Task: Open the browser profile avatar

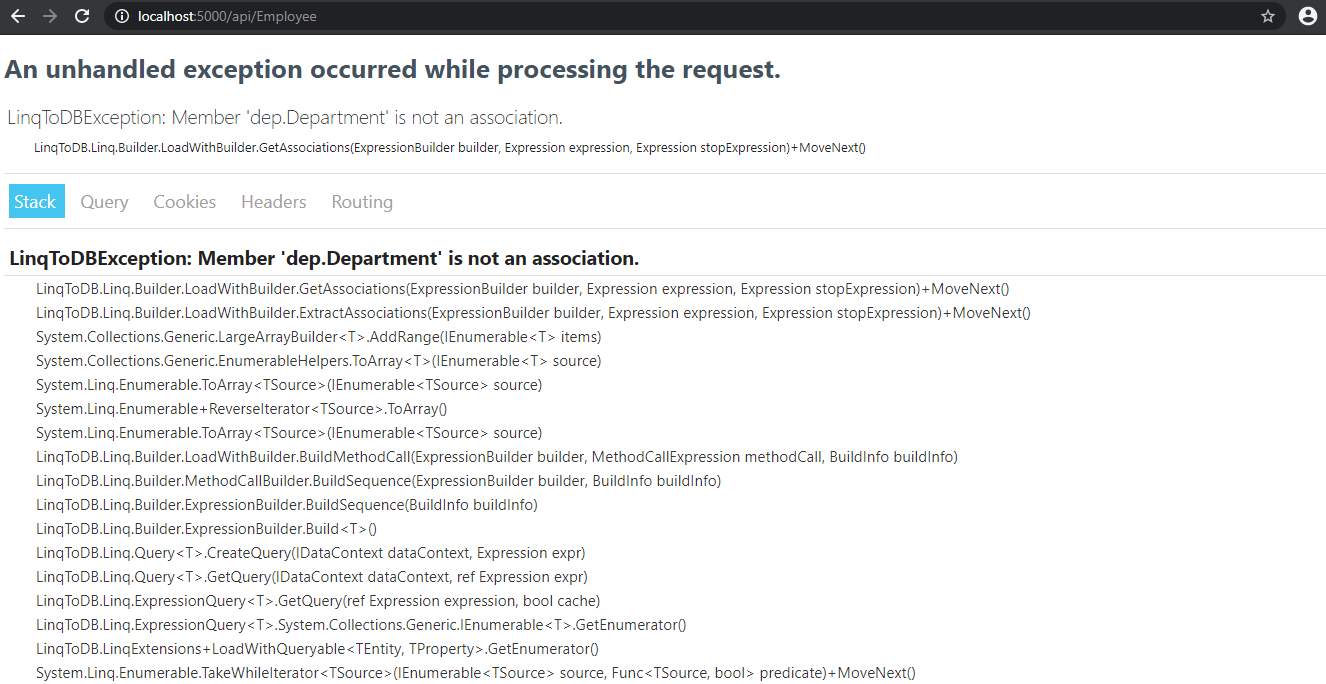Action: (x=1307, y=16)
